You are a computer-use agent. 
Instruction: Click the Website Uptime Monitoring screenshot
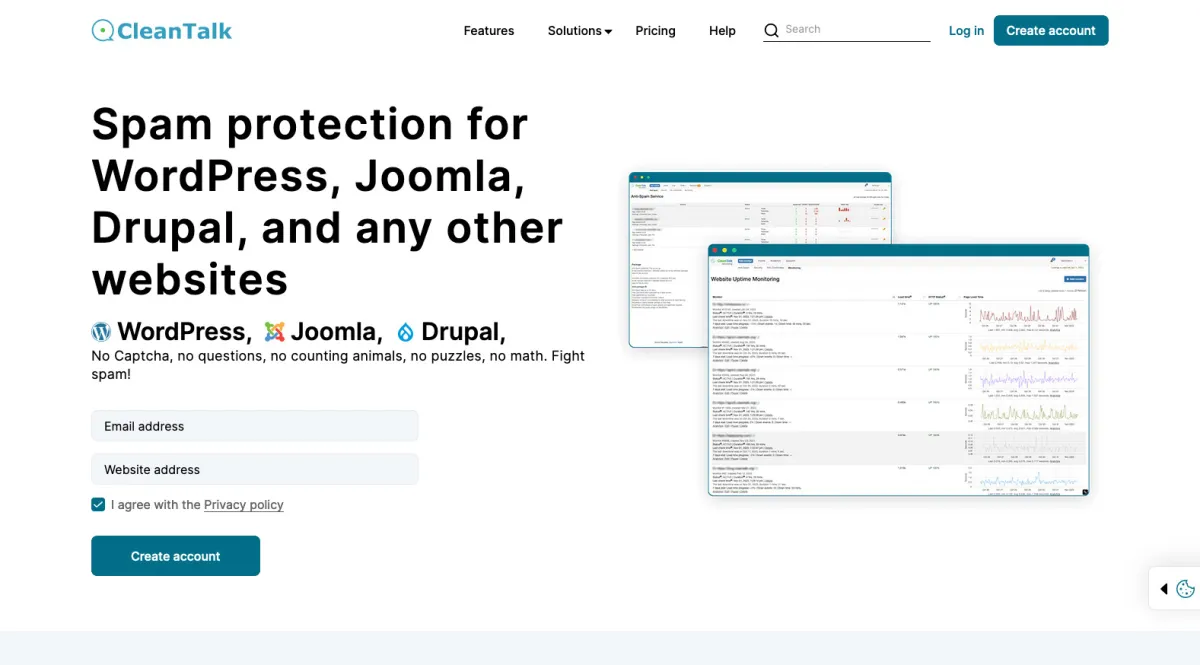[x=898, y=371]
